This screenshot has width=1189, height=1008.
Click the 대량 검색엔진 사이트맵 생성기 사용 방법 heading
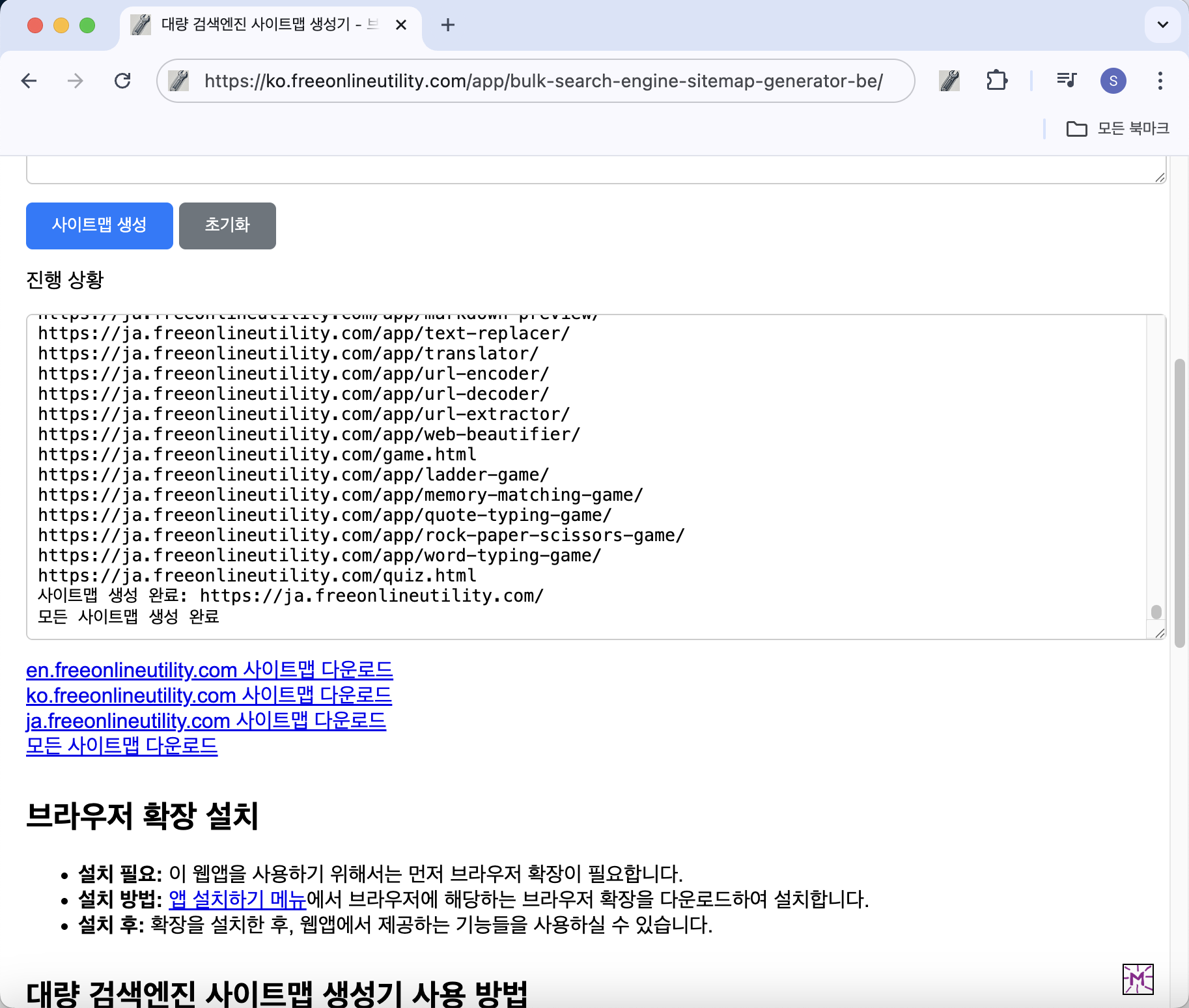[x=277, y=994]
